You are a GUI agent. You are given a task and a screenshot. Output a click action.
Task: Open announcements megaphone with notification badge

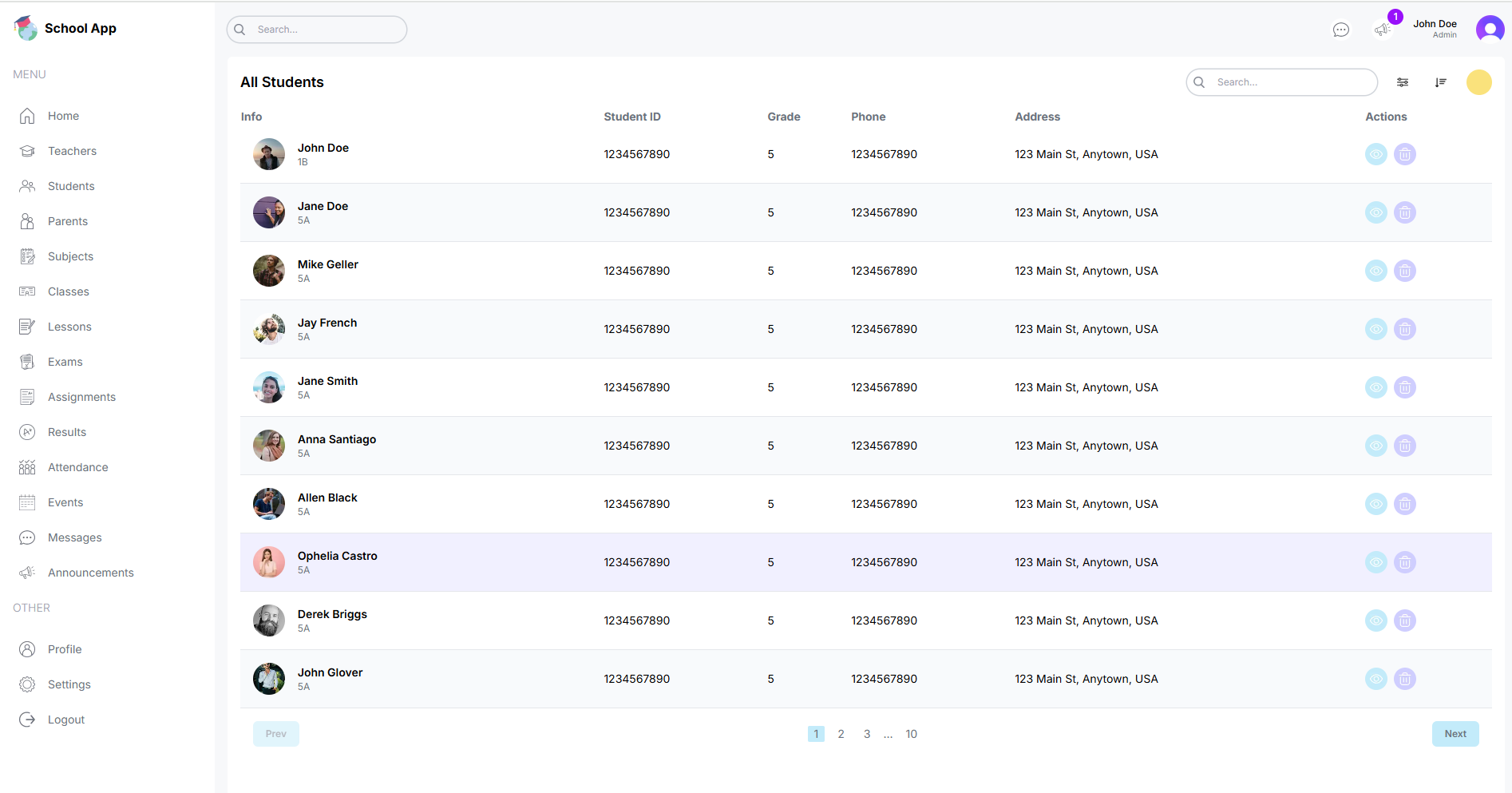click(1382, 30)
